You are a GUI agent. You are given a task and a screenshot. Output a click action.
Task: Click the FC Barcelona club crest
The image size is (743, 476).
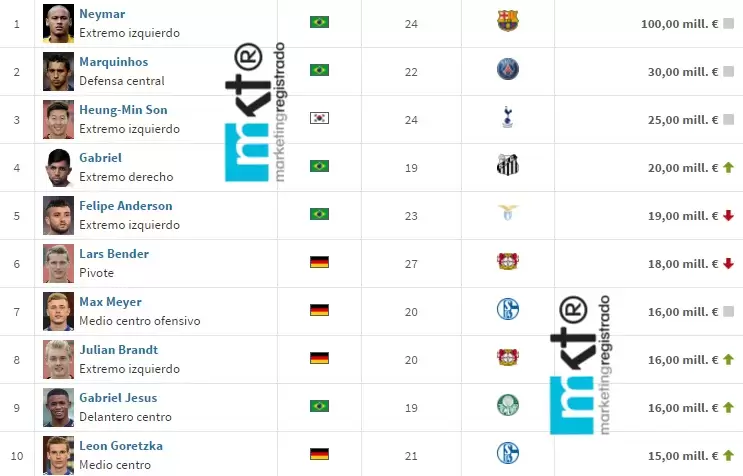[x=508, y=22]
